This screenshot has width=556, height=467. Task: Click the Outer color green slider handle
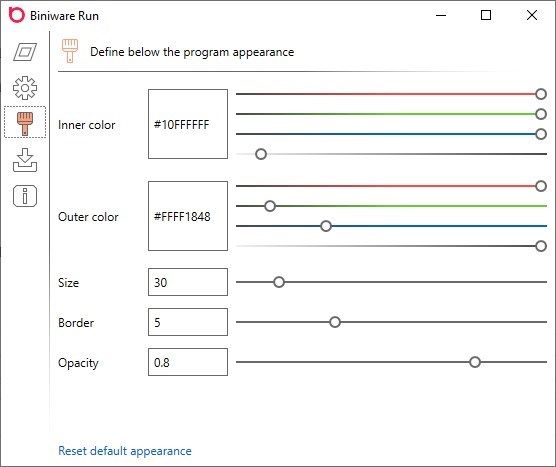[270, 206]
